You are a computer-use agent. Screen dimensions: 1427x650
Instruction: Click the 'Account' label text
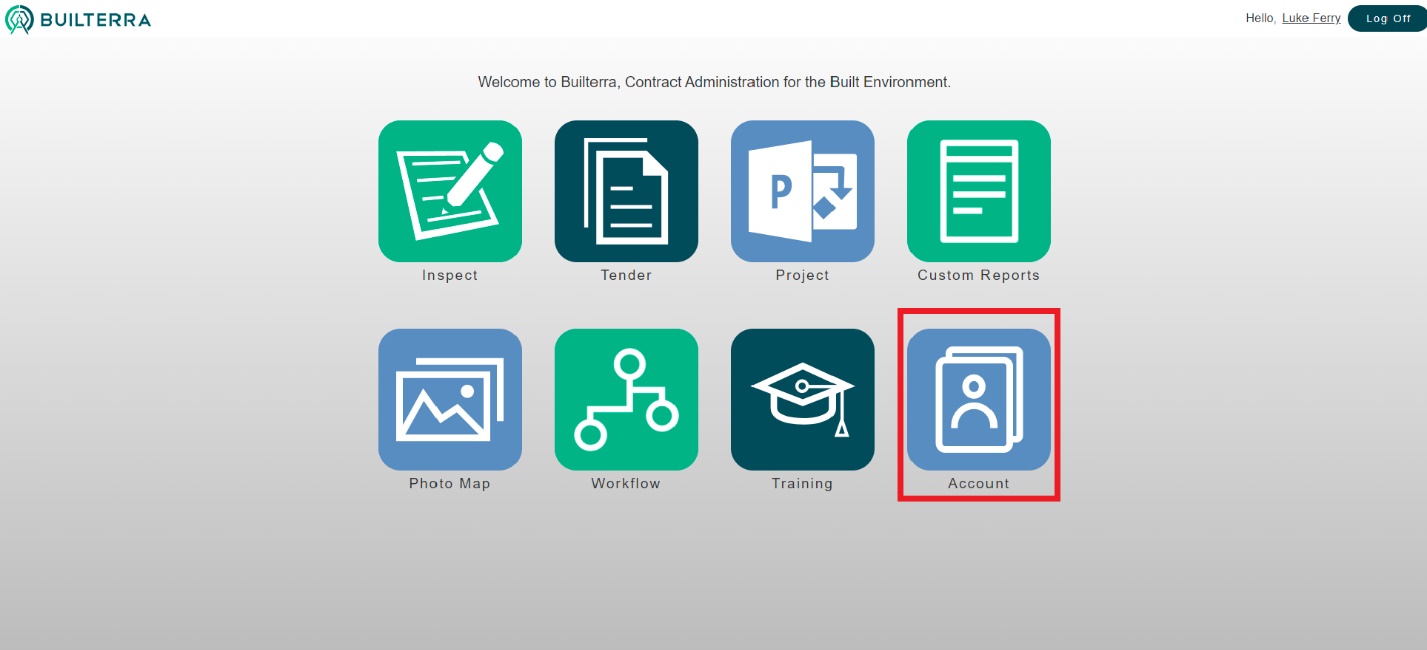coord(979,483)
